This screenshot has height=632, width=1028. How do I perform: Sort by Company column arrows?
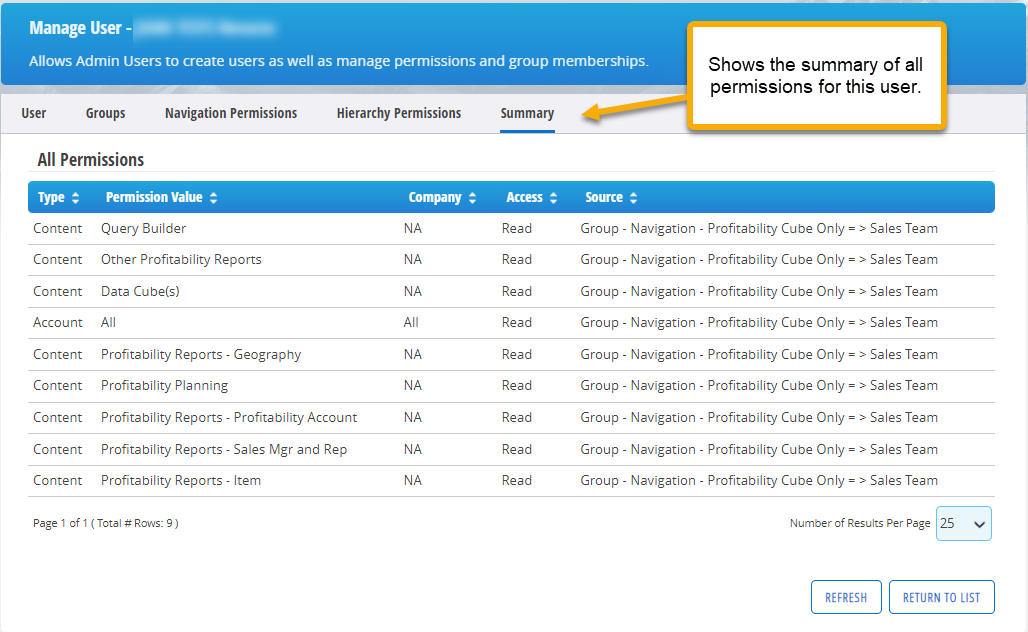(x=473, y=198)
